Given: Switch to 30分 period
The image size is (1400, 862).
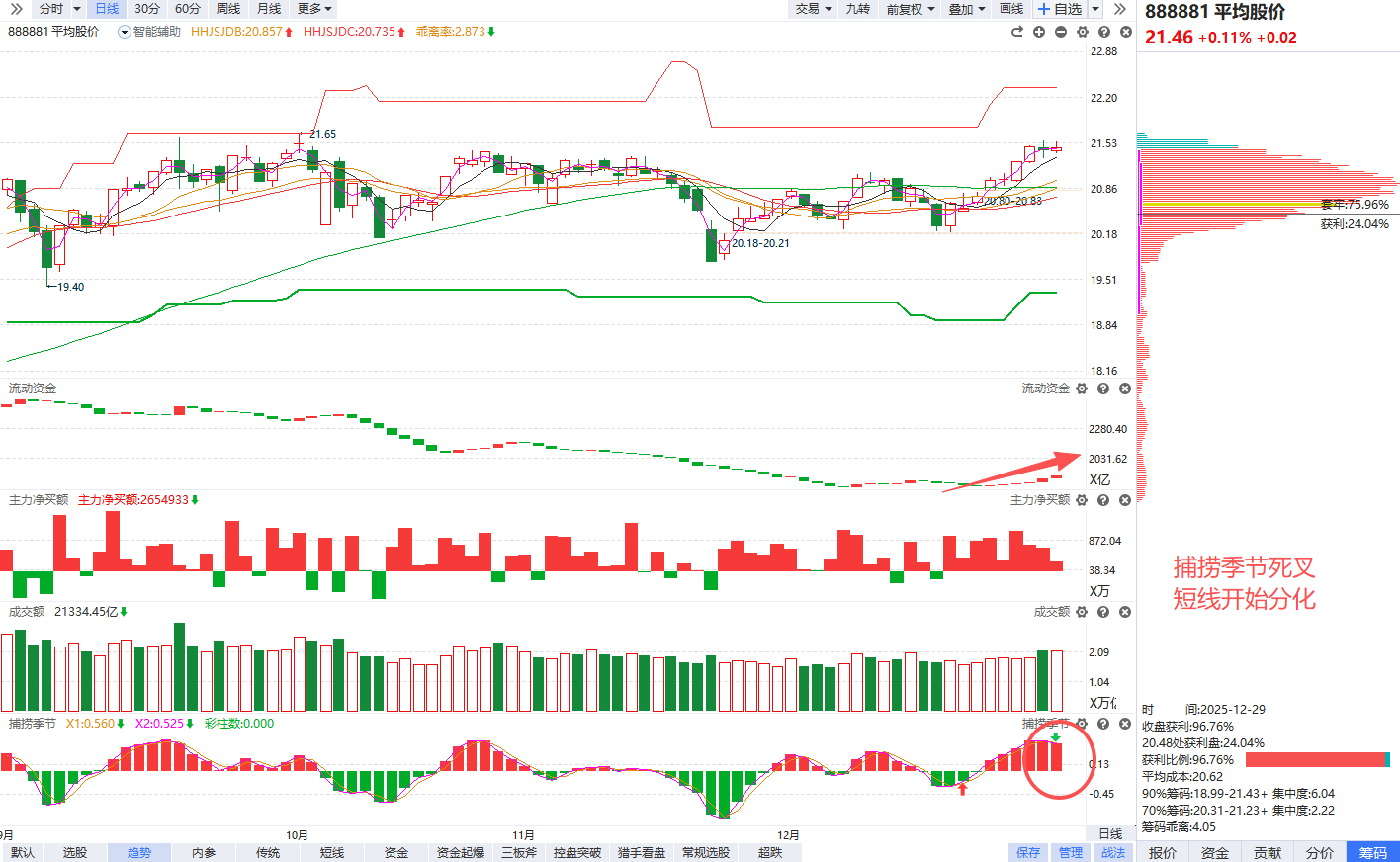Looking at the screenshot, I should tap(147, 9).
